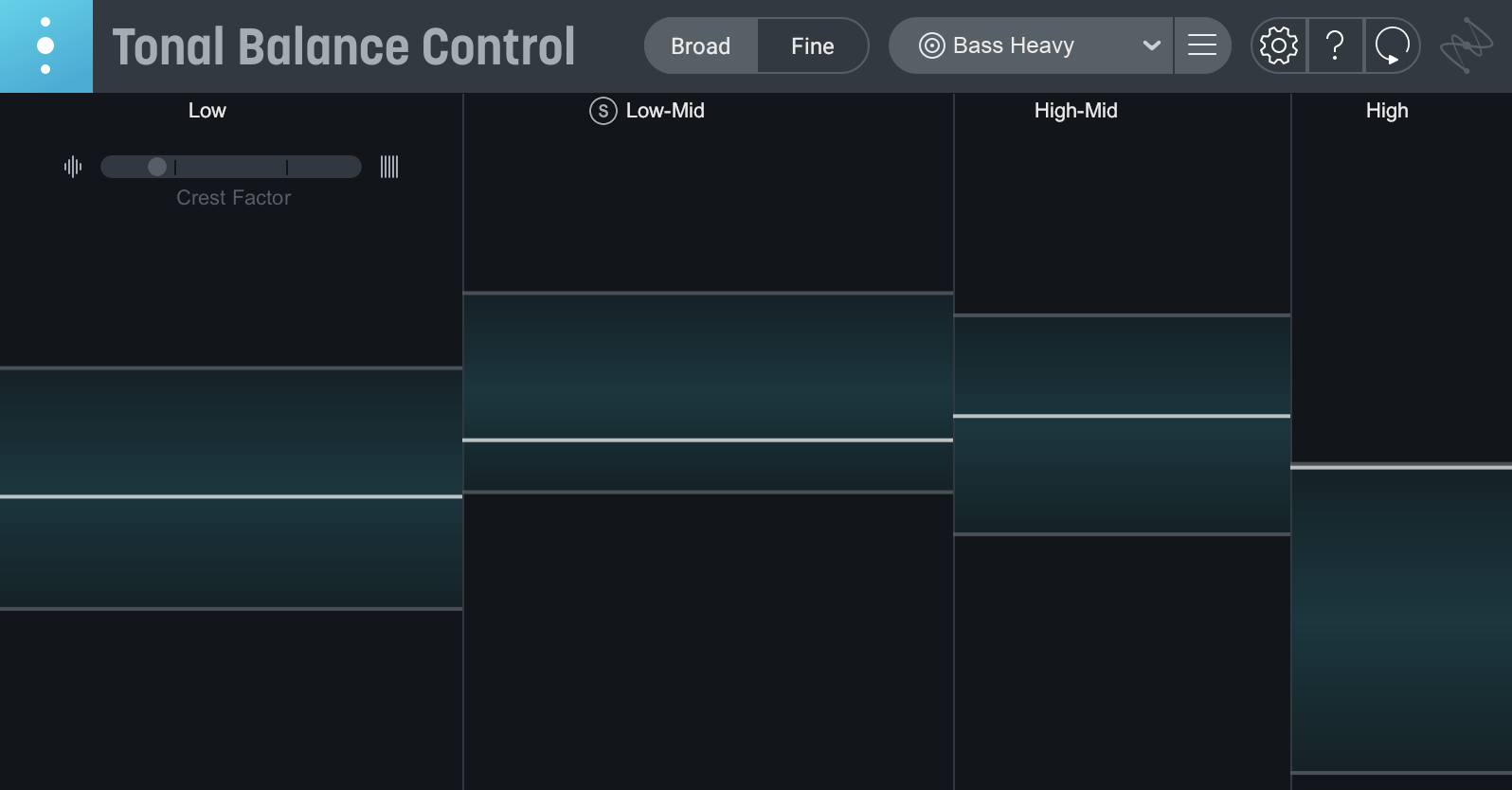This screenshot has height=790, width=1512.
Task: Click the dynamic waveform icon left of slider
Action: click(x=73, y=167)
